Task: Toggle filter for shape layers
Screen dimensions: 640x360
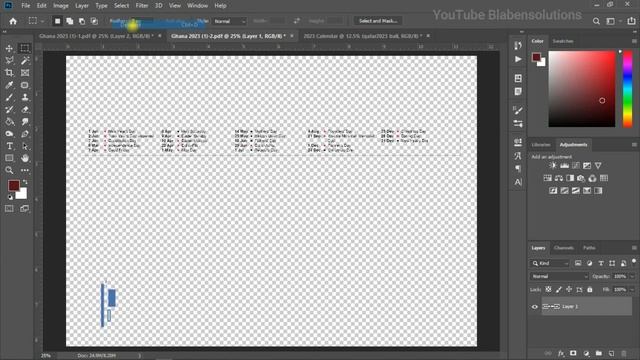Action: tap(612, 263)
